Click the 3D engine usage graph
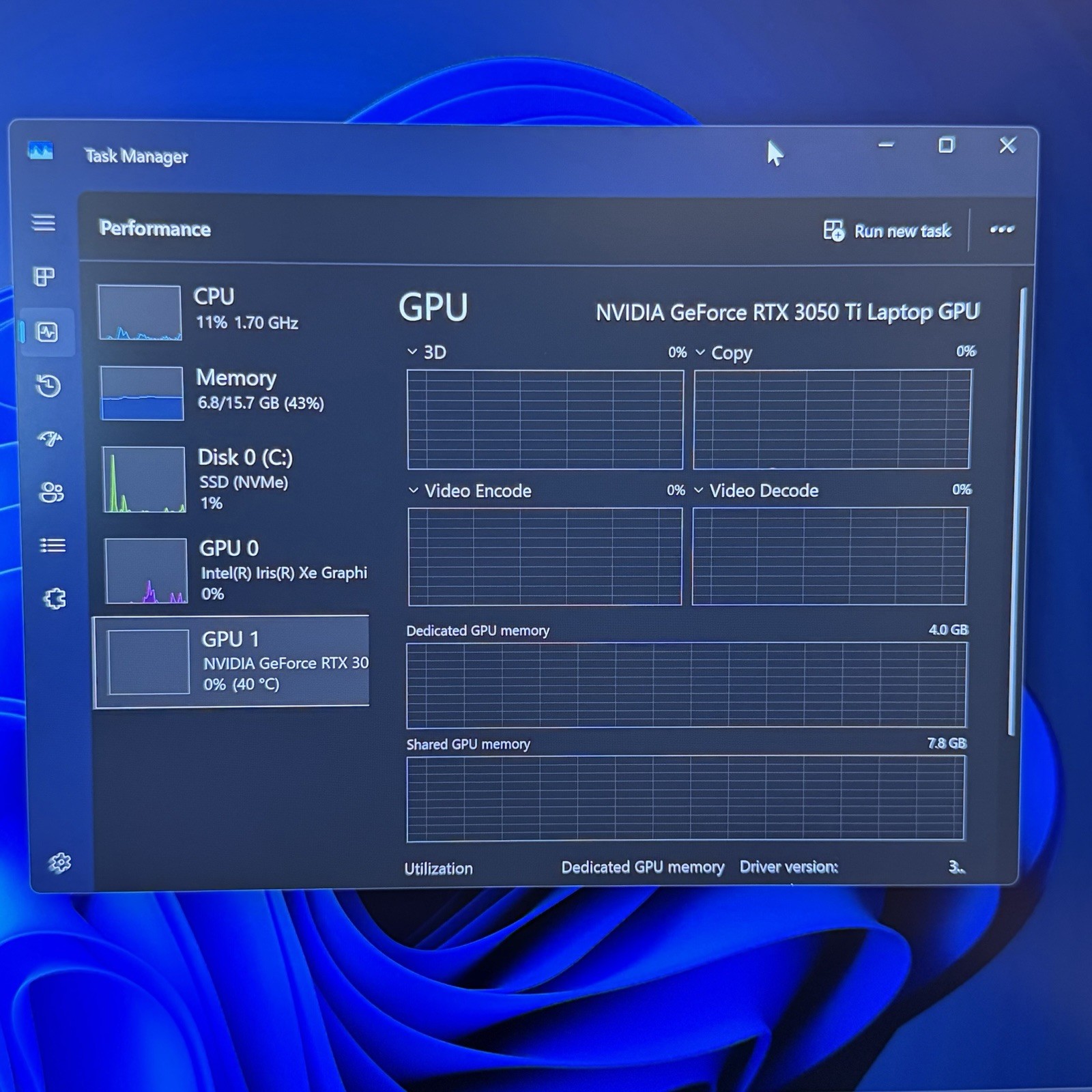 click(x=545, y=420)
